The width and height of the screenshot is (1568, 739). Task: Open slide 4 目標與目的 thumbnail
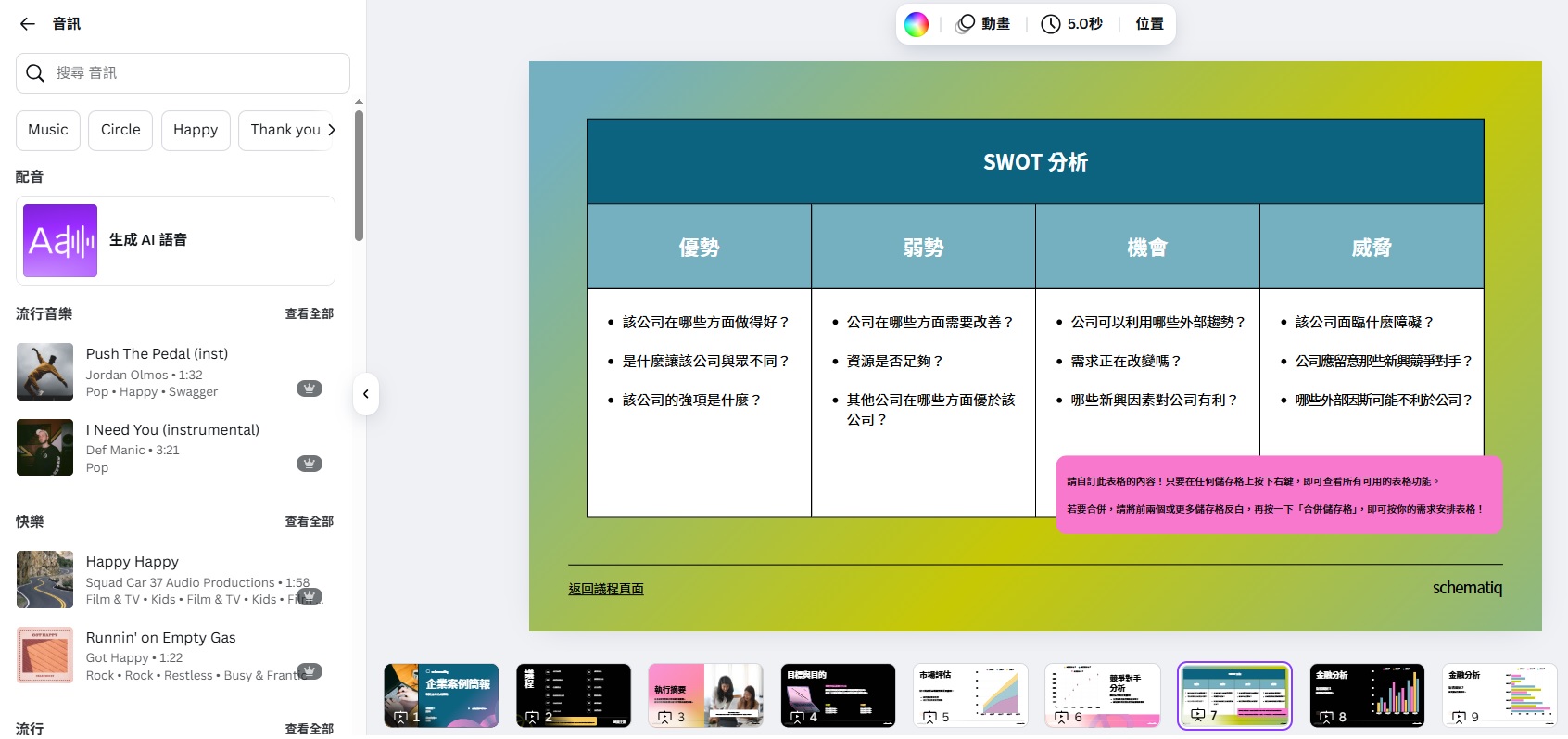838,695
